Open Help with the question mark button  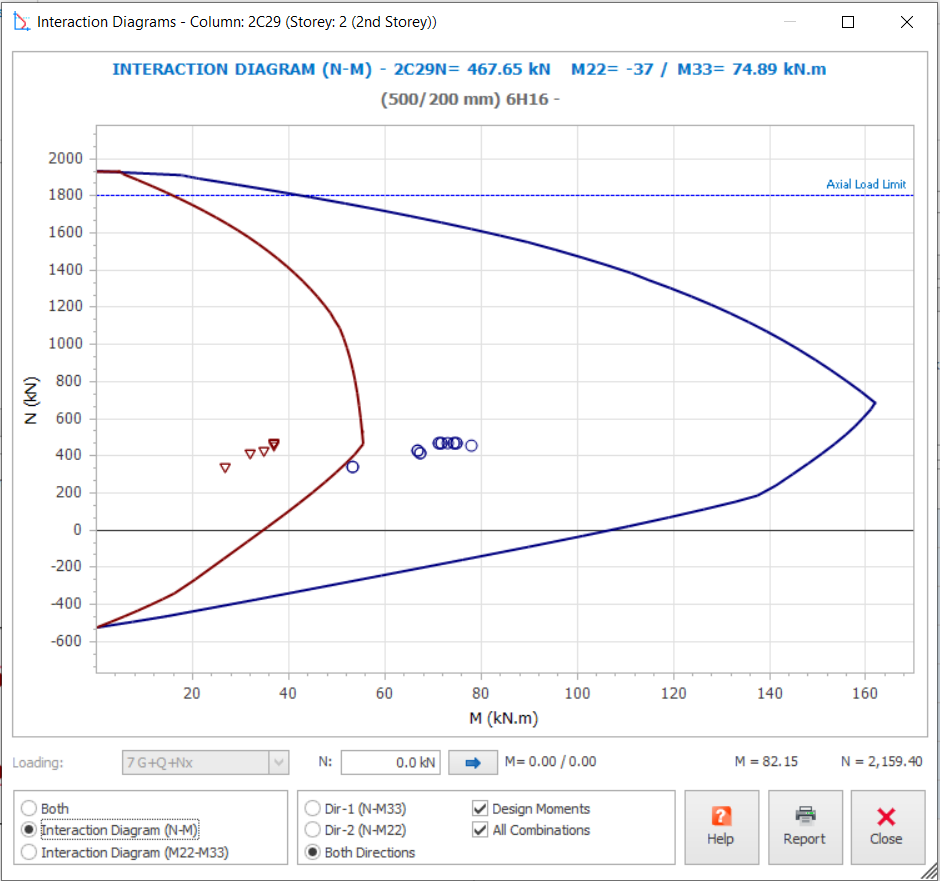[721, 827]
